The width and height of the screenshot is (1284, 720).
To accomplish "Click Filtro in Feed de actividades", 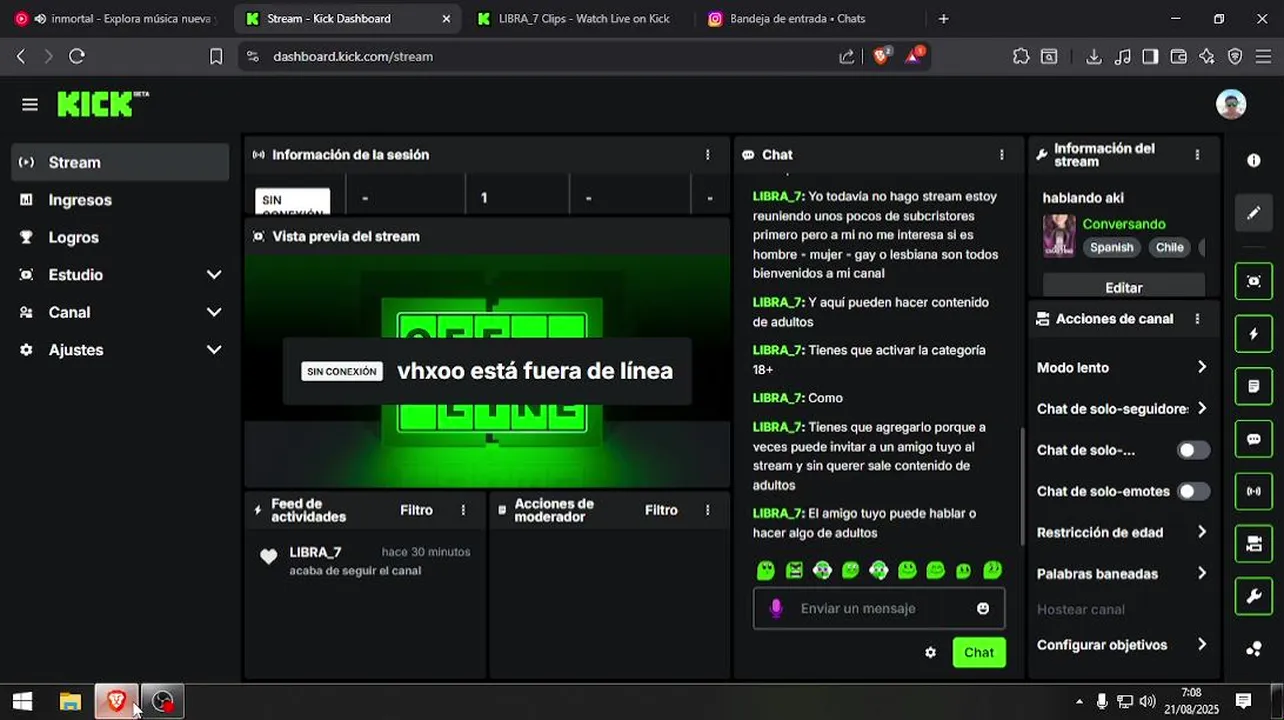I will point(416,510).
